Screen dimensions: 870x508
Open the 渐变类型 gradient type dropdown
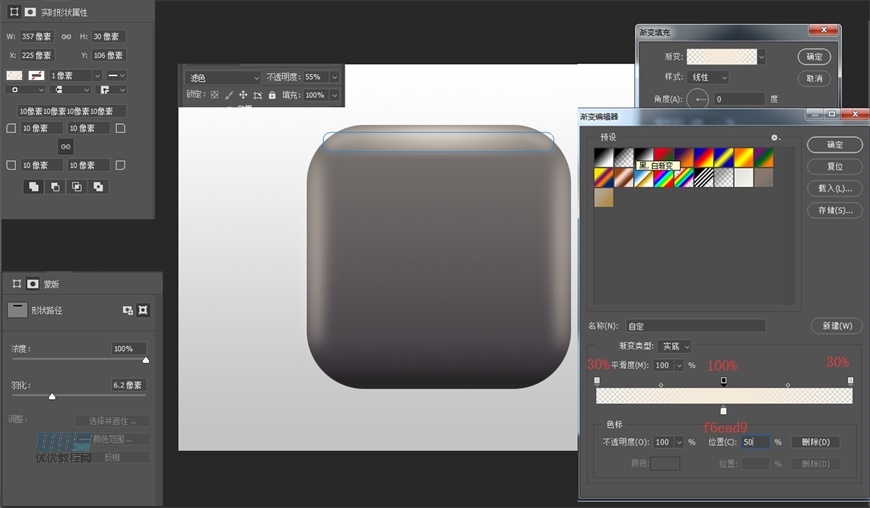tap(676, 346)
